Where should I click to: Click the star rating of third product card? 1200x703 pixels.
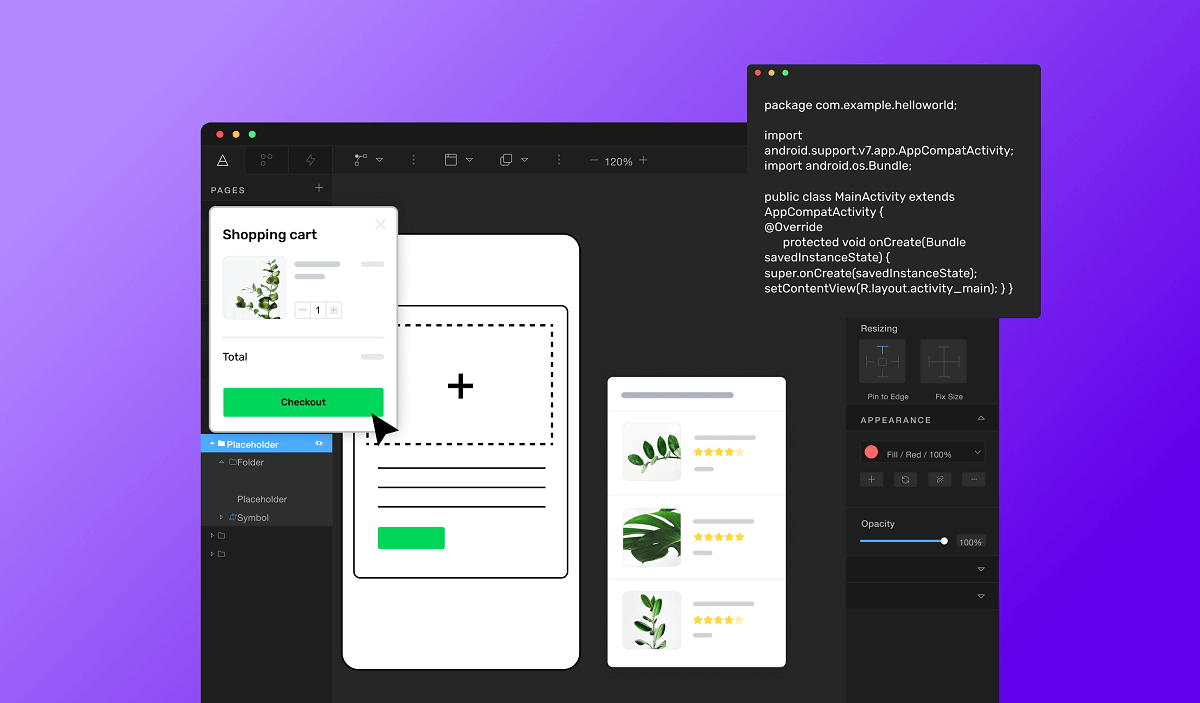(719, 620)
